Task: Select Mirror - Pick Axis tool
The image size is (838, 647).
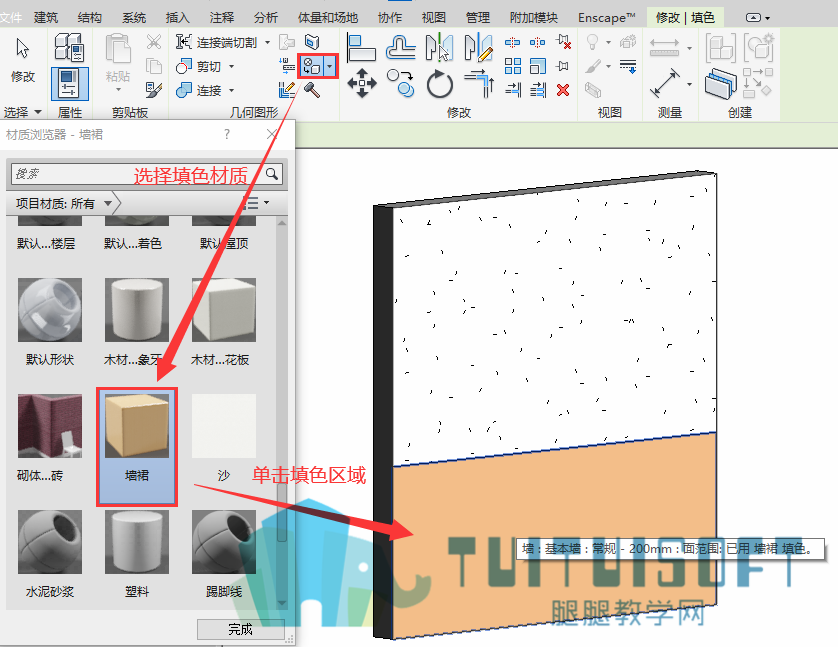Action: [439, 47]
